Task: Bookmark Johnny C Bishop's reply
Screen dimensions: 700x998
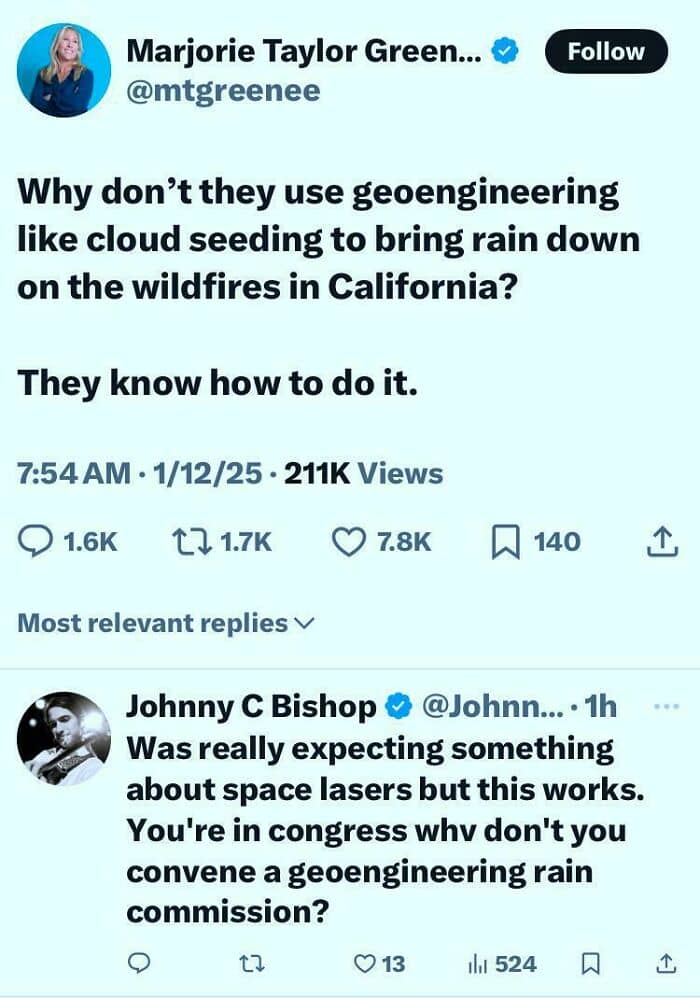Action: point(591,964)
